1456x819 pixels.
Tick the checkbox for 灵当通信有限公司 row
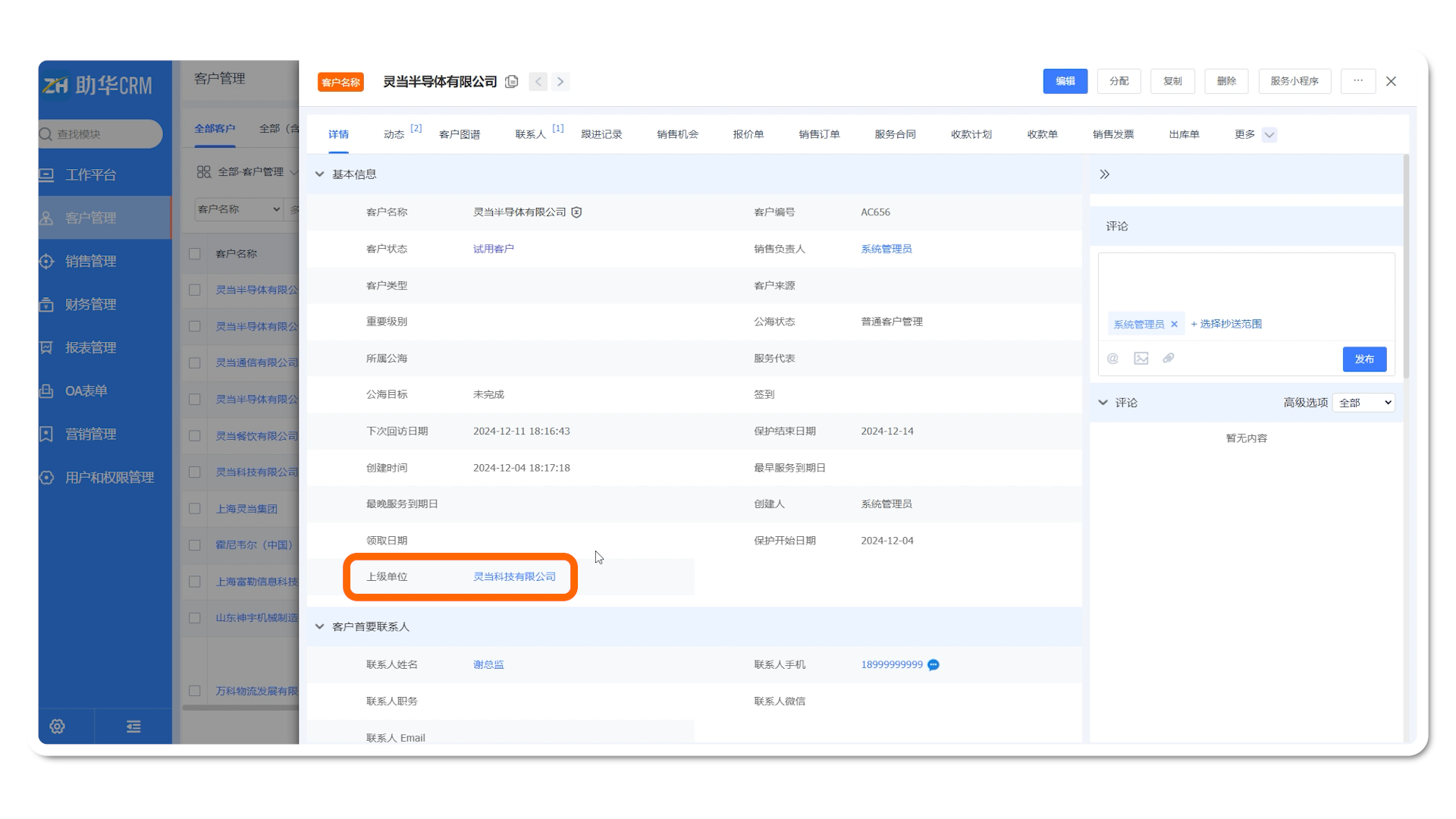pos(195,362)
